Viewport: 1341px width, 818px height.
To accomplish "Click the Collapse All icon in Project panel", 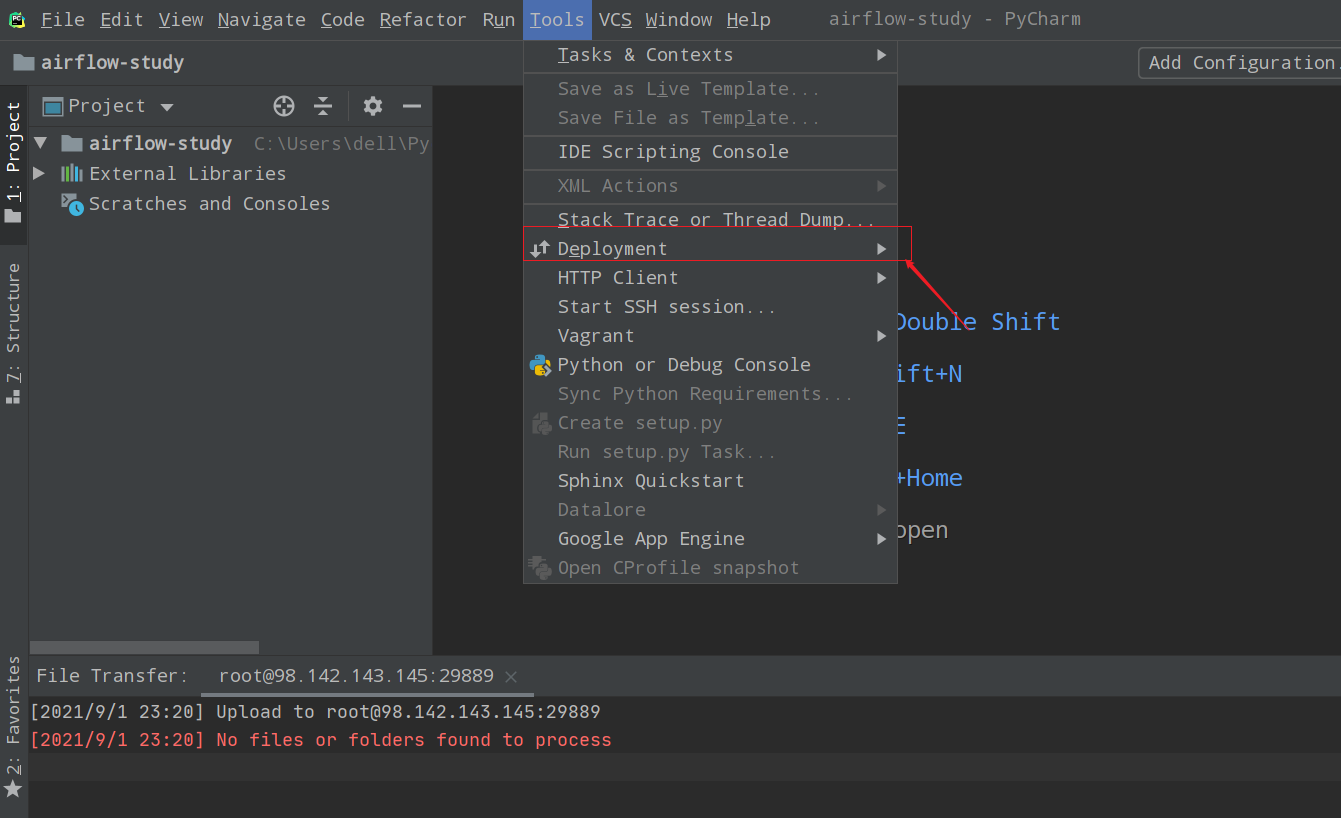I will (323, 106).
